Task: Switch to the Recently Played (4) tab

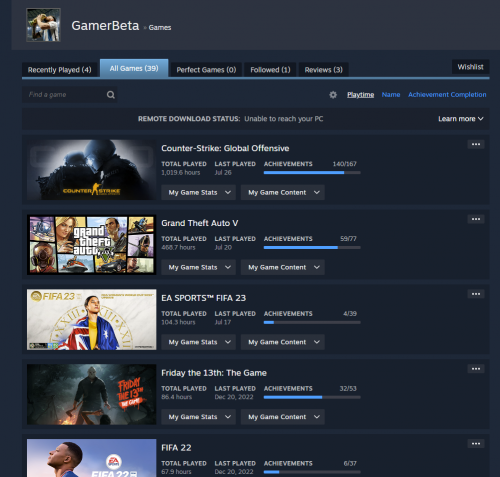Action: coord(60,70)
